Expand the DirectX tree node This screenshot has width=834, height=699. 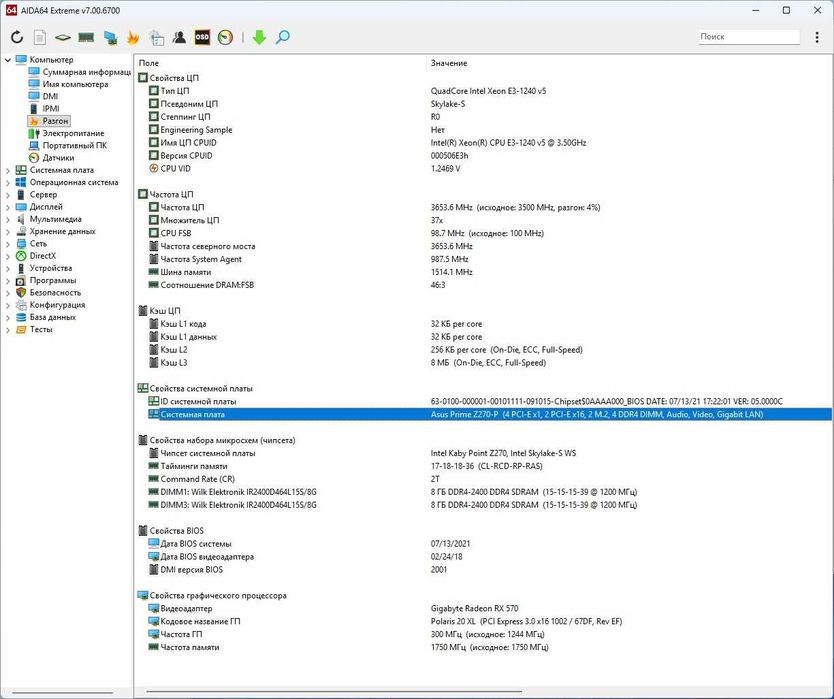9,256
